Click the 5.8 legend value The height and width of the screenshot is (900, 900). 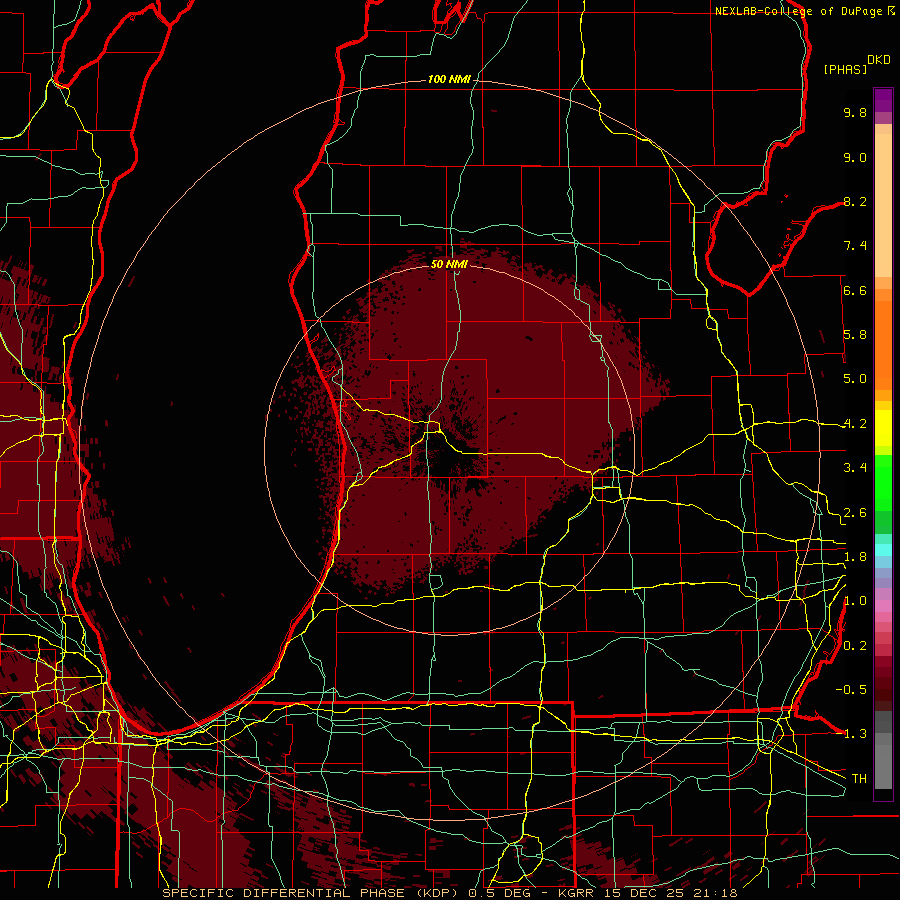(x=855, y=335)
